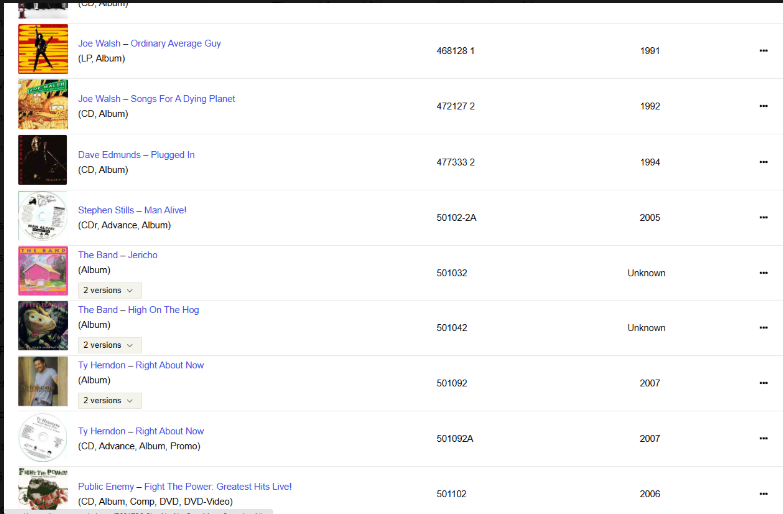Open the Stephen Stills artist link
Screen dimensions: 783x514
tap(106, 210)
